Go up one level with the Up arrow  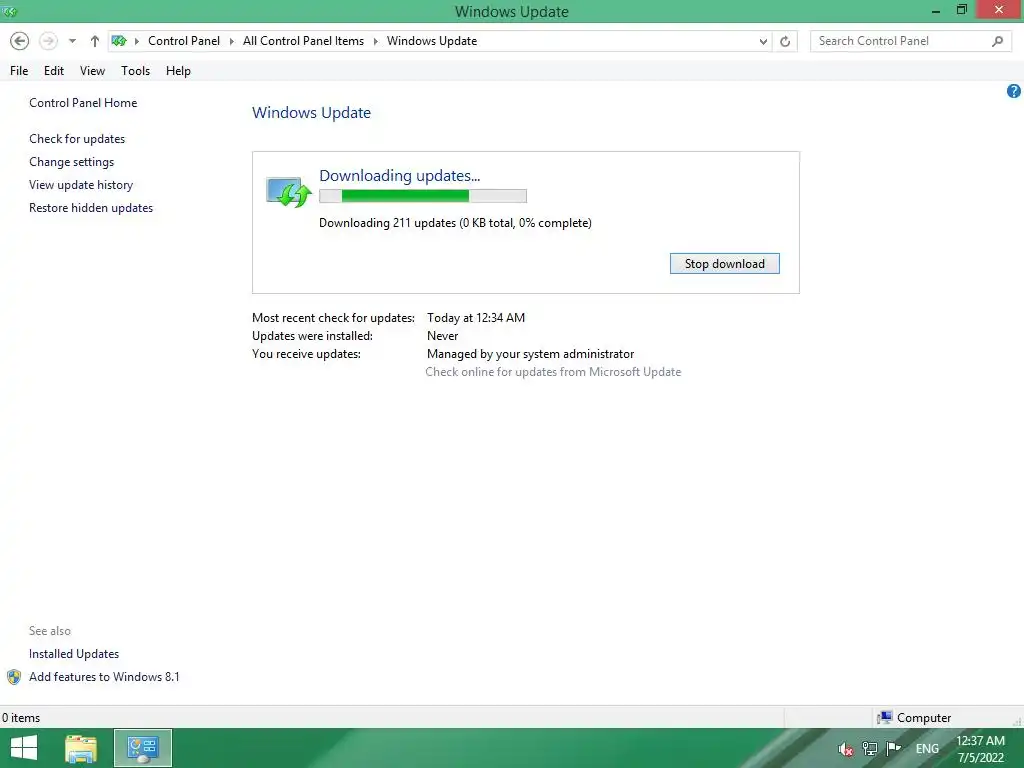tap(95, 41)
